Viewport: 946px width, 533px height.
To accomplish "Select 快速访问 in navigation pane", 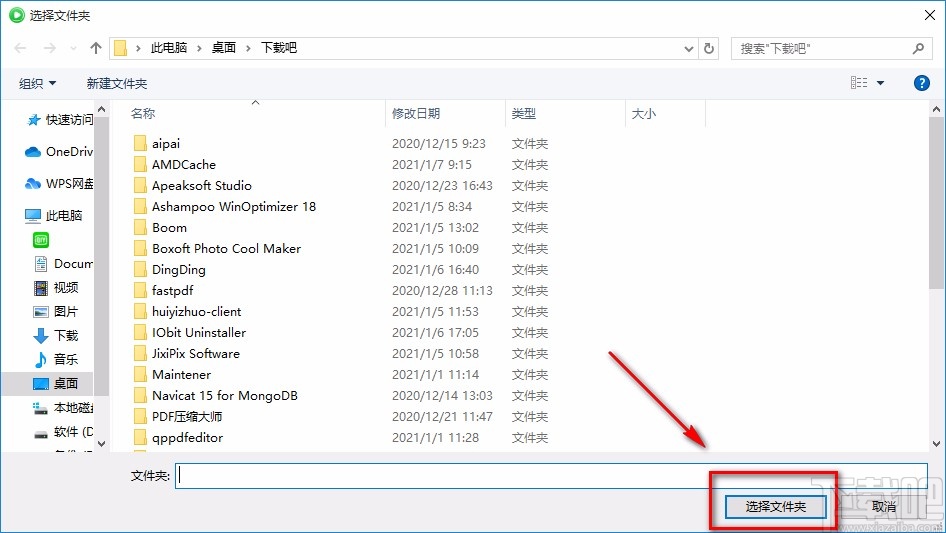I will pyautogui.click(x=60, y=120).
